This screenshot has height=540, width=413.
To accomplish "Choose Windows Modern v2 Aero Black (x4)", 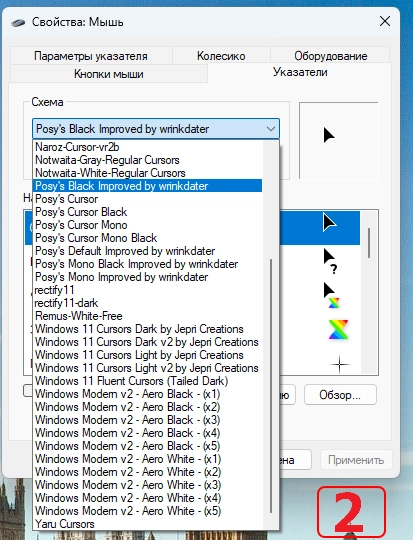I will point(147,433).
